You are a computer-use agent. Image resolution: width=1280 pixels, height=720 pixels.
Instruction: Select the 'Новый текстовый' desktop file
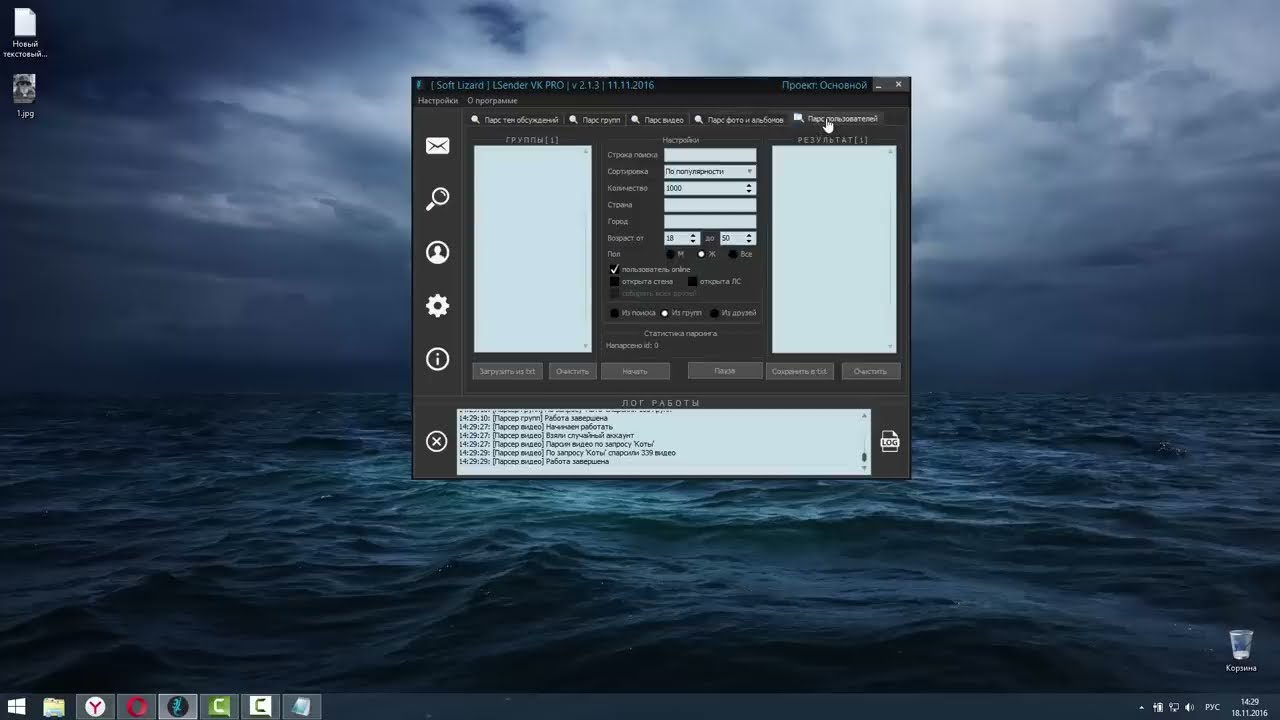(25, 34)
